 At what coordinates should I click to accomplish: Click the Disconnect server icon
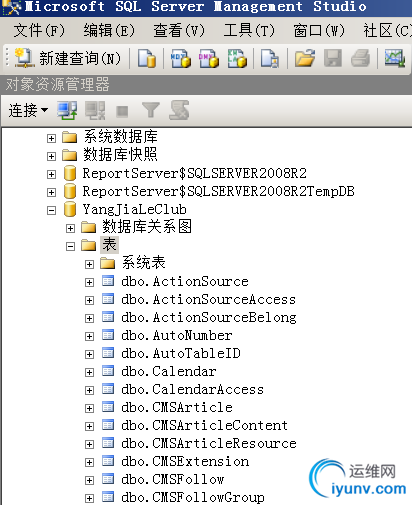(x=95, y=110)
